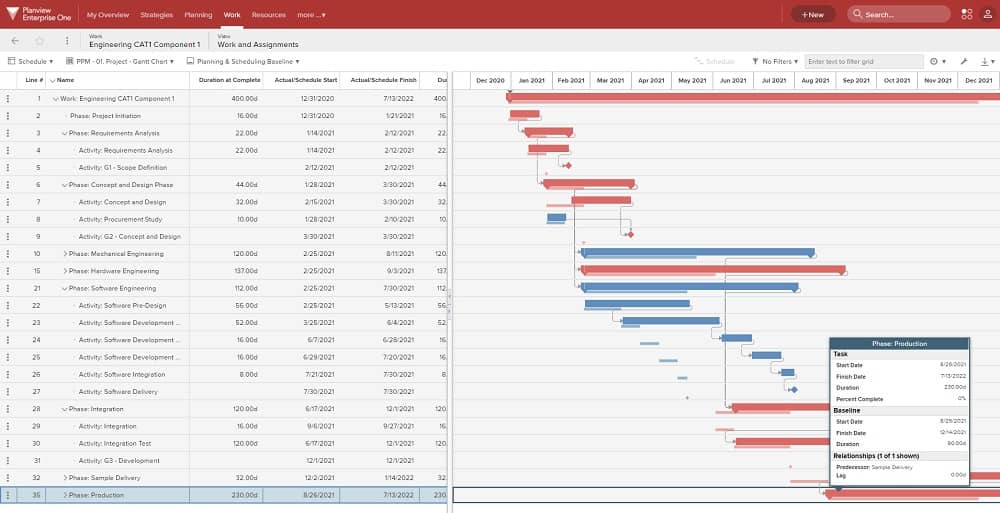Click the Production phase Gantt bar

[x=912, y=494]
